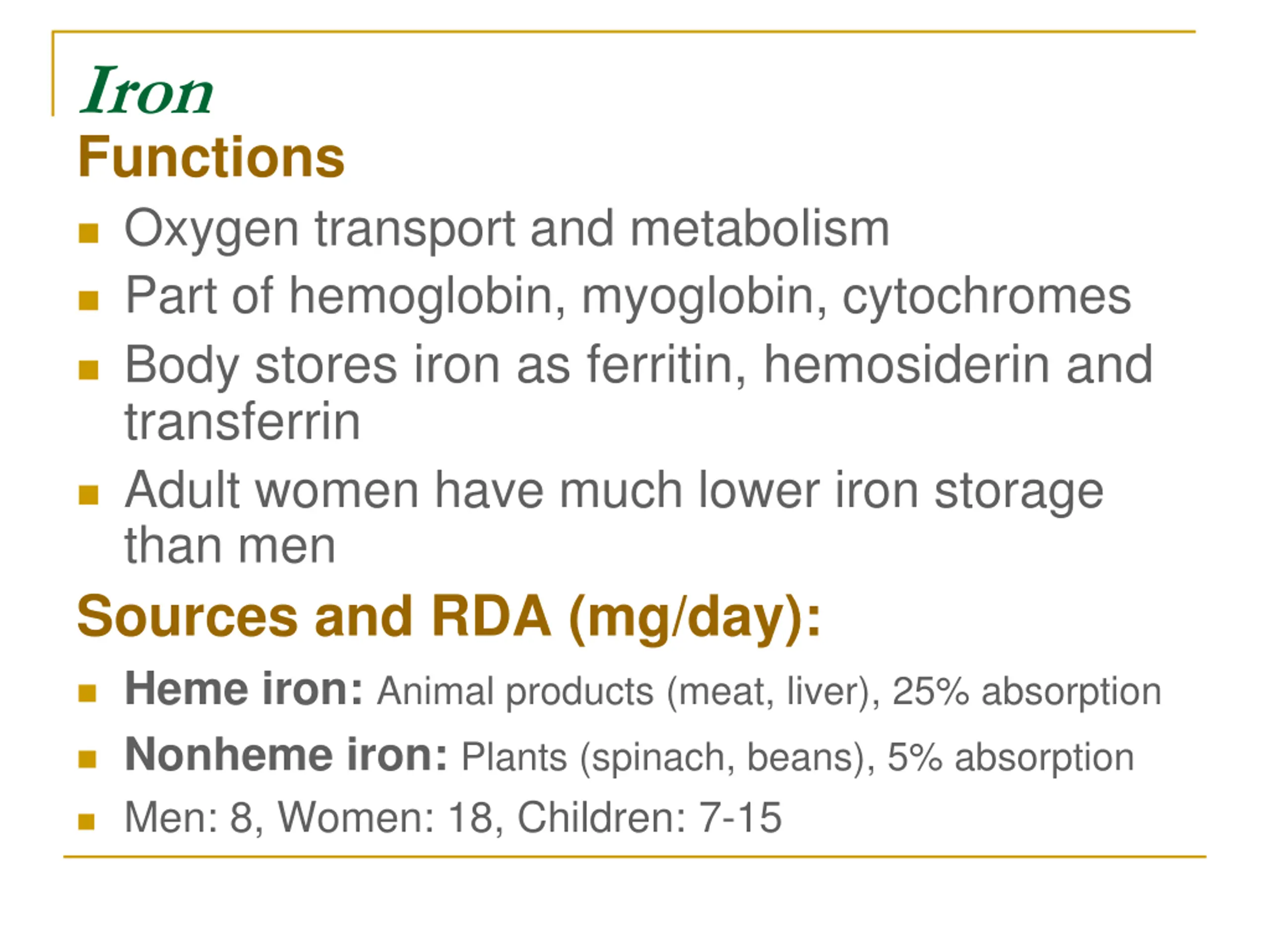1270x952 pixels.
Task: Click the "Oxygen transport and metabolism" line
Action: tap(507, 230)
